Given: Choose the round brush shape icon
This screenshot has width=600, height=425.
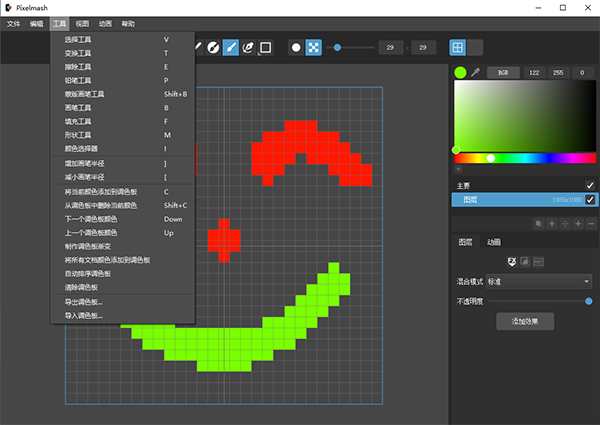Looking at the screenshot, I should tap(296, 47).
